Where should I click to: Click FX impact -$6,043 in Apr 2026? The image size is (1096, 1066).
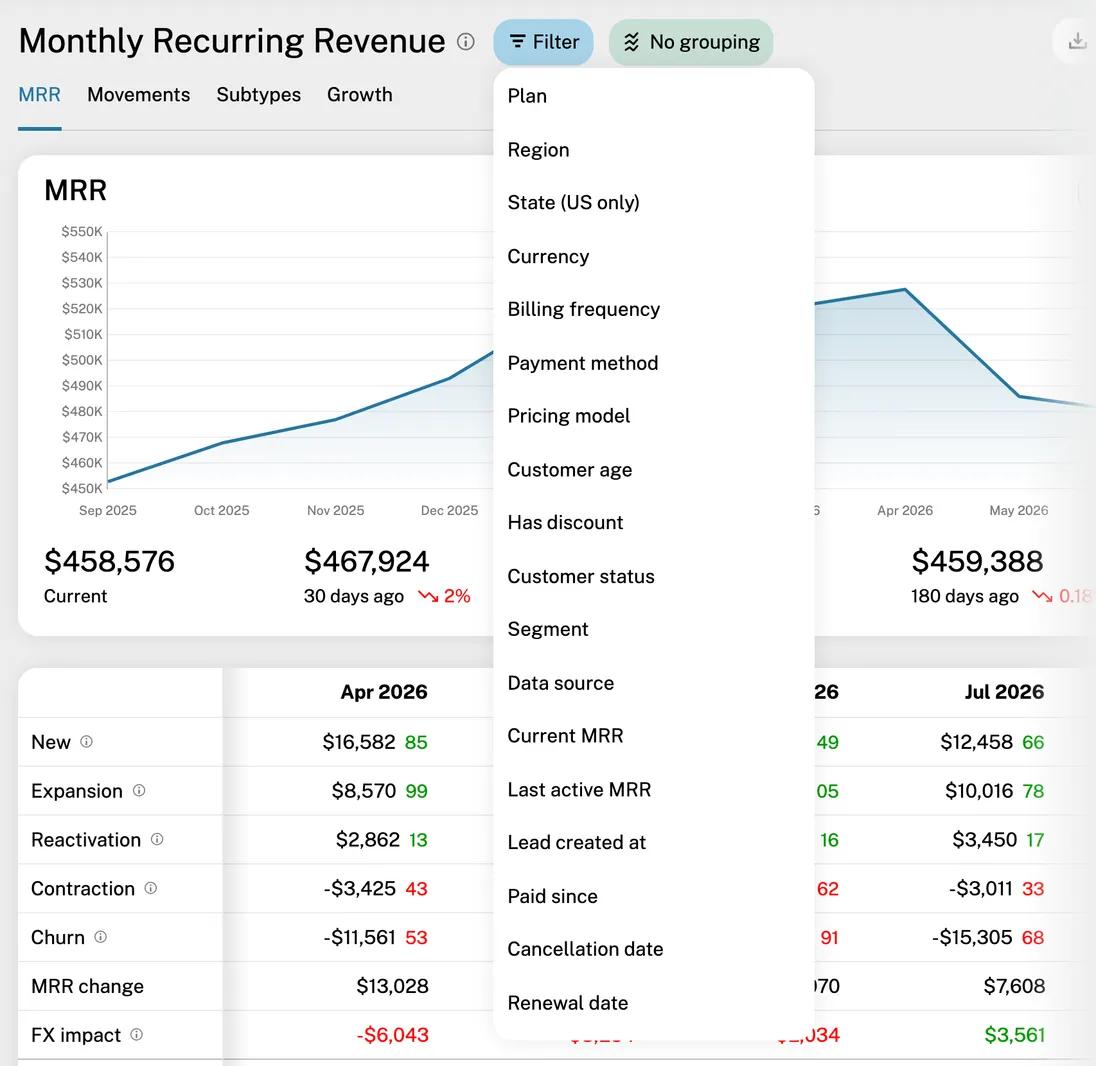[392, 1035]
